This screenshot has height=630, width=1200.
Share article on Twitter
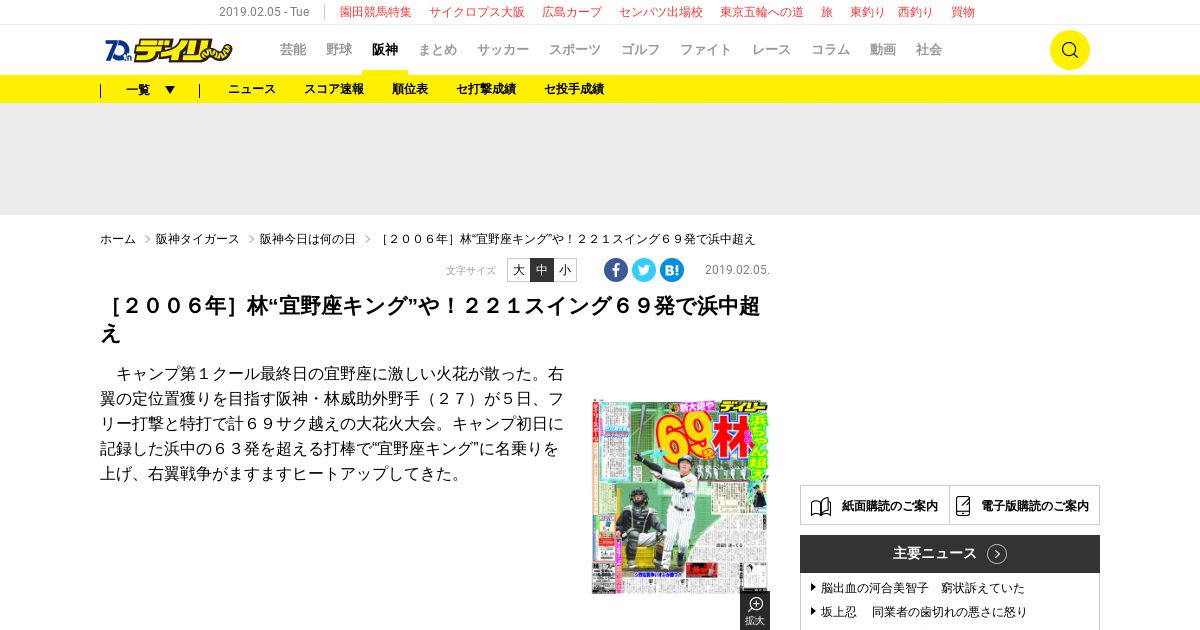pos(644,270)
